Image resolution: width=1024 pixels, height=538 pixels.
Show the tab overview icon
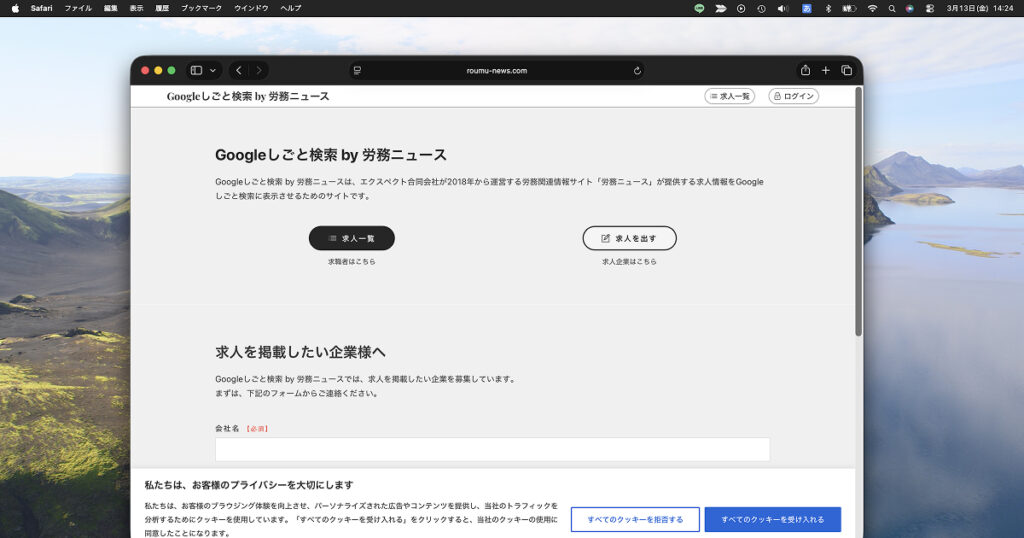[846, 70]
